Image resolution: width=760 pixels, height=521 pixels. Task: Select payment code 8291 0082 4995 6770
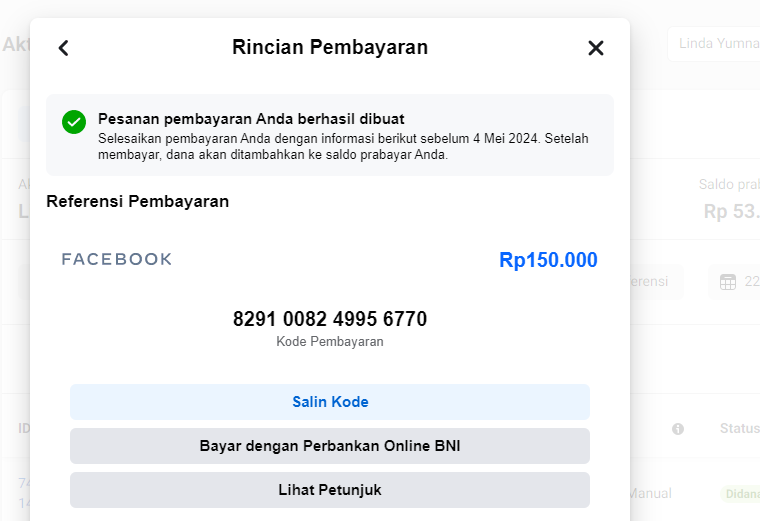coord(330,319)
